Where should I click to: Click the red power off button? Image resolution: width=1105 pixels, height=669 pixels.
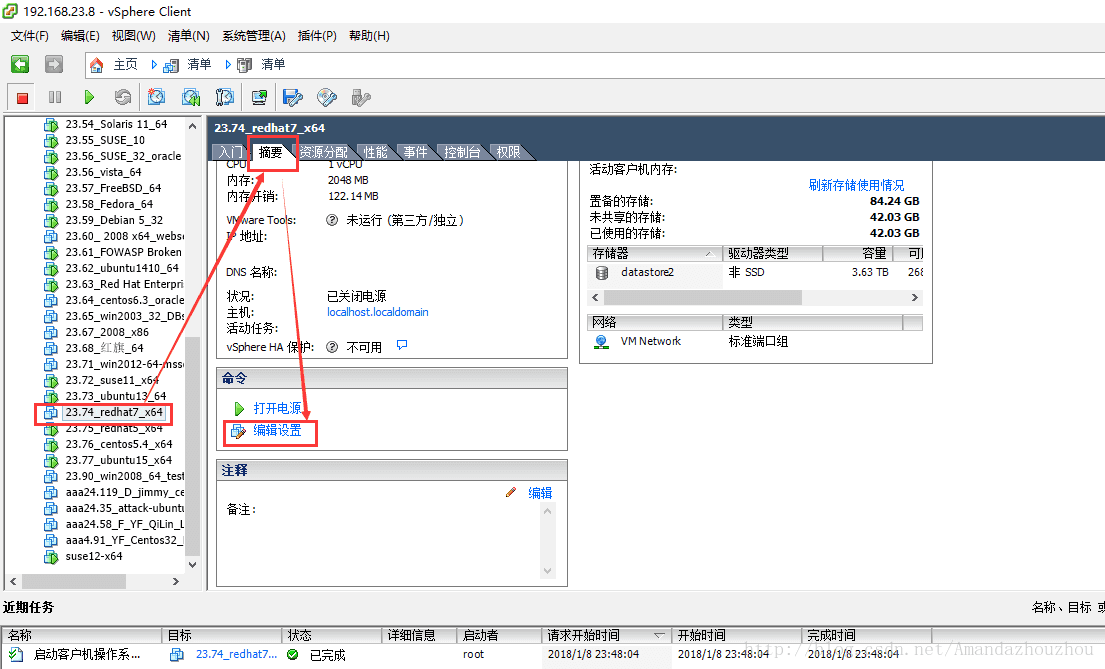[x=23, y=97]
